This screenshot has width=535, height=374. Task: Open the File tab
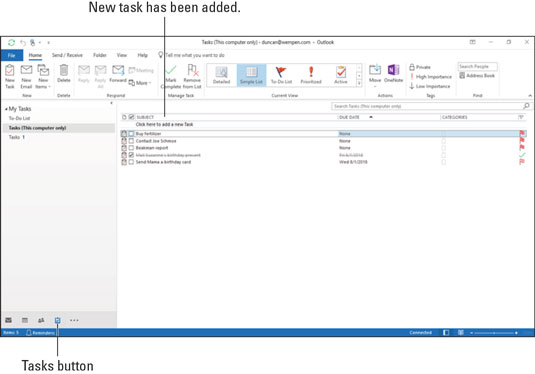[12, 55]
